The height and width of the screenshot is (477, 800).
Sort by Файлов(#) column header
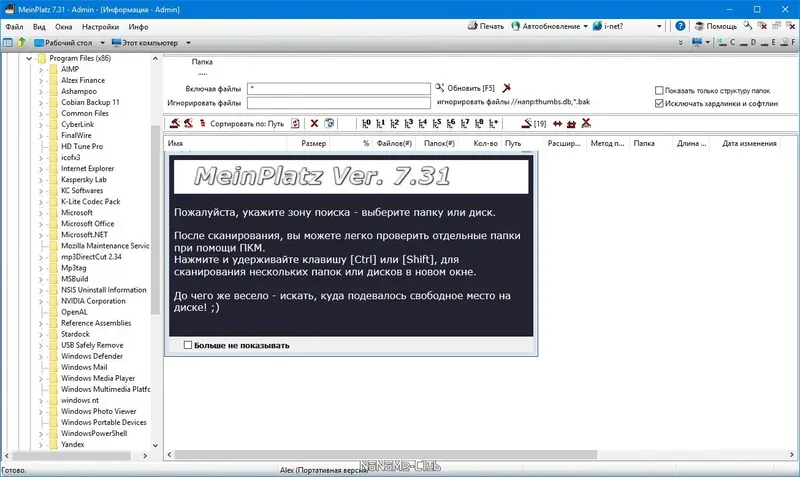(394, 143)
